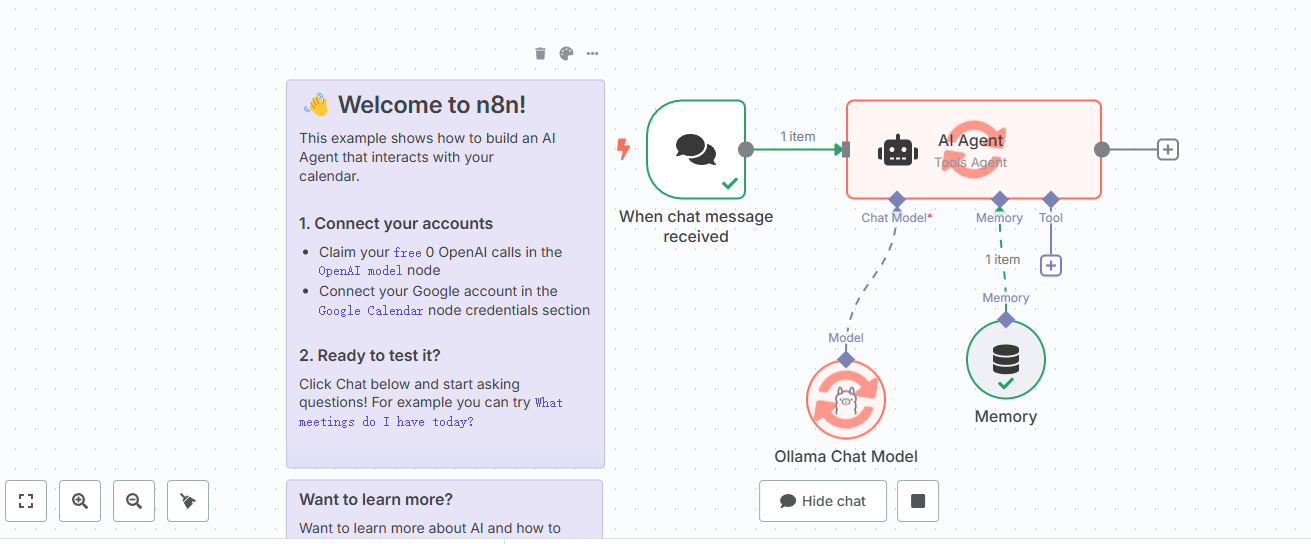Add a tool via the Tool plus

pos(1051,266)
